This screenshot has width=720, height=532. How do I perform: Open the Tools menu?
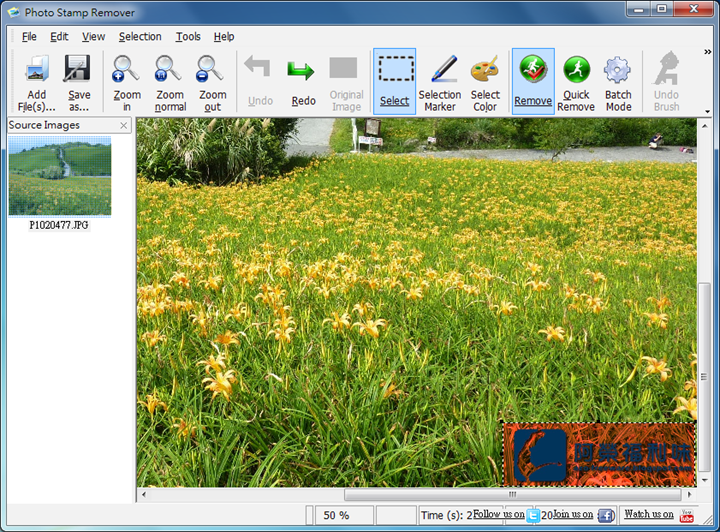(x=188, y=37)
